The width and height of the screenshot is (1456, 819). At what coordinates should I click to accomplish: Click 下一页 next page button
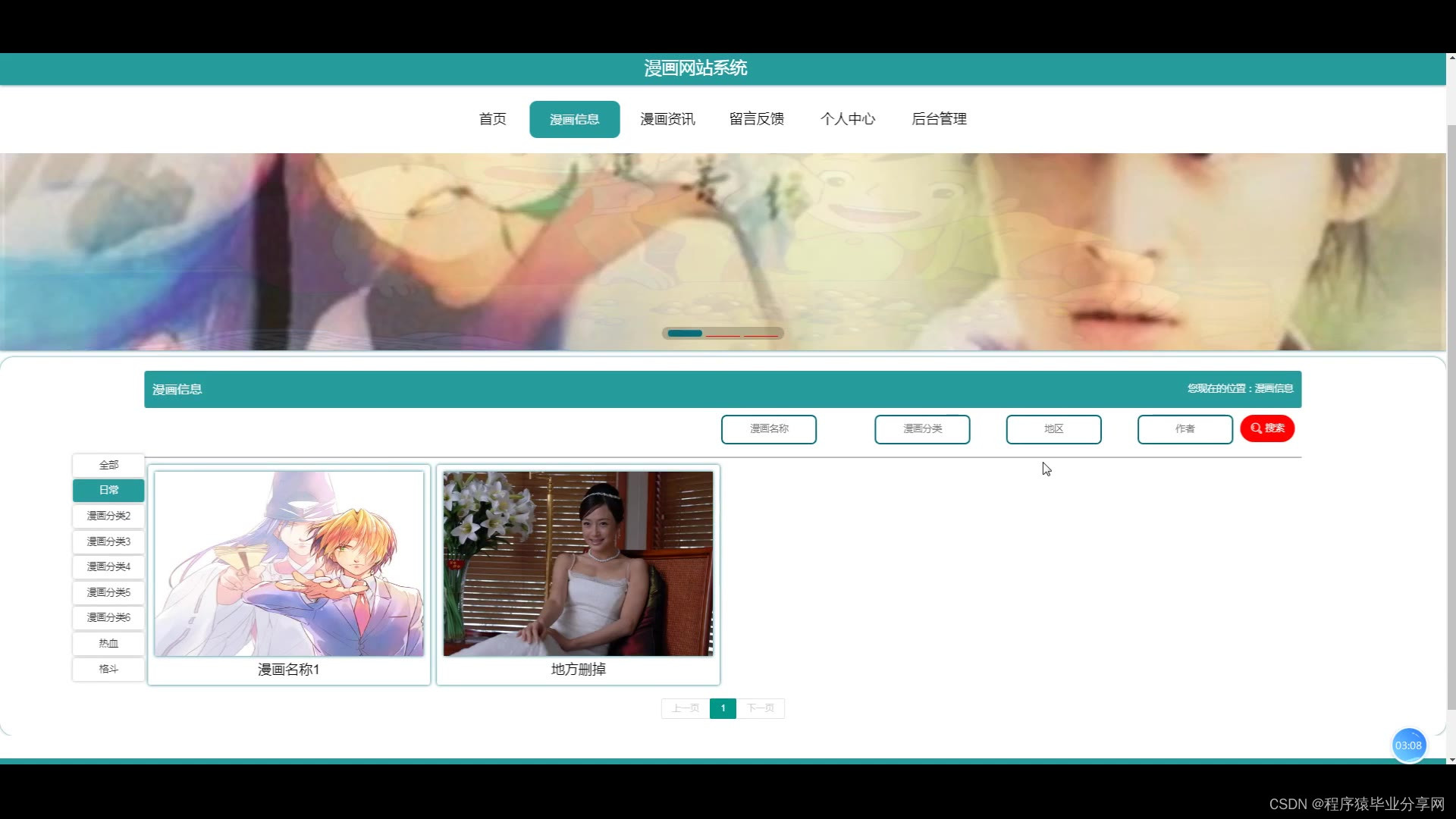point(760,708)
